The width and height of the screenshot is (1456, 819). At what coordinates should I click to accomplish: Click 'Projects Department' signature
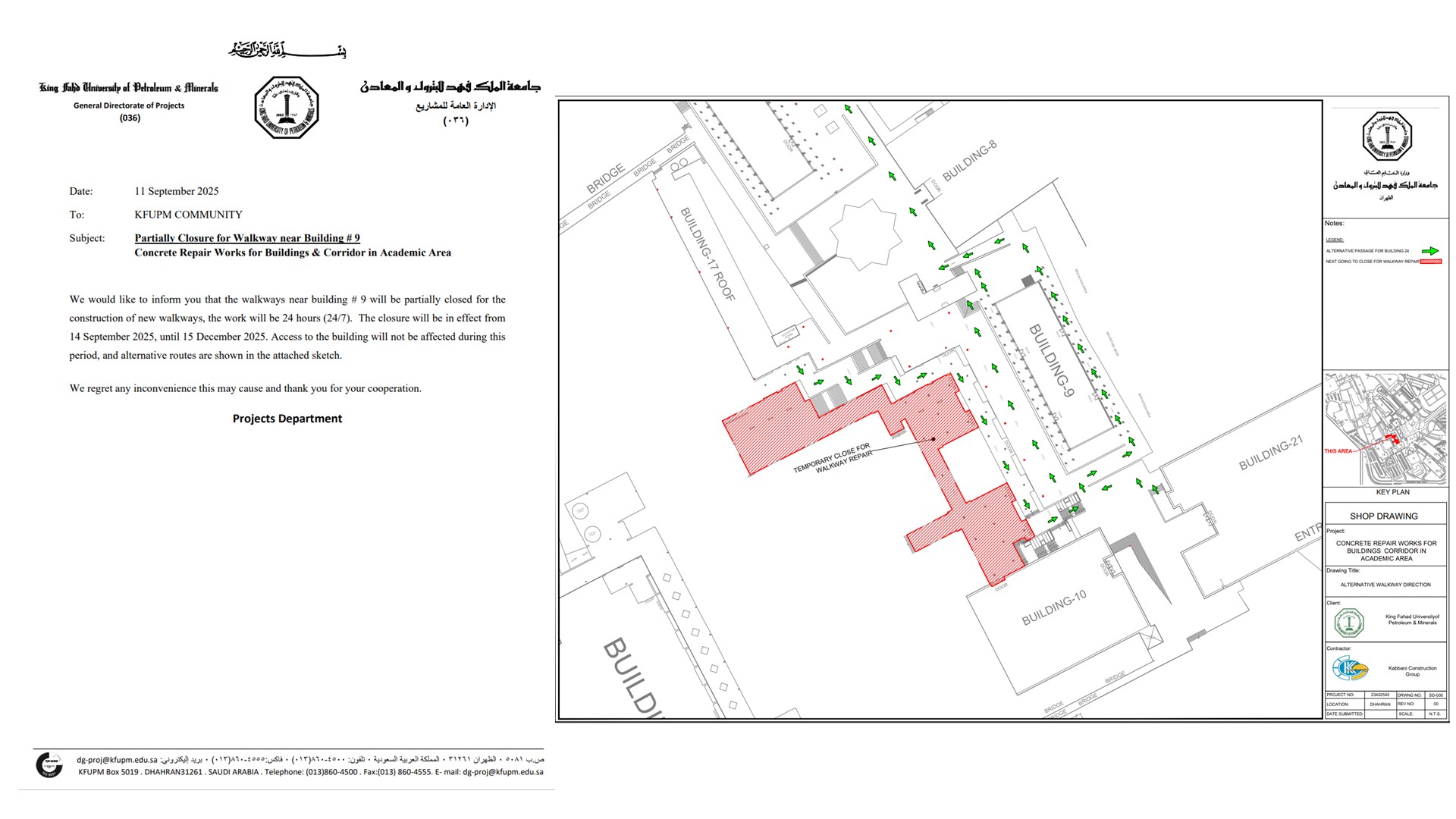(x=287, y=419)
